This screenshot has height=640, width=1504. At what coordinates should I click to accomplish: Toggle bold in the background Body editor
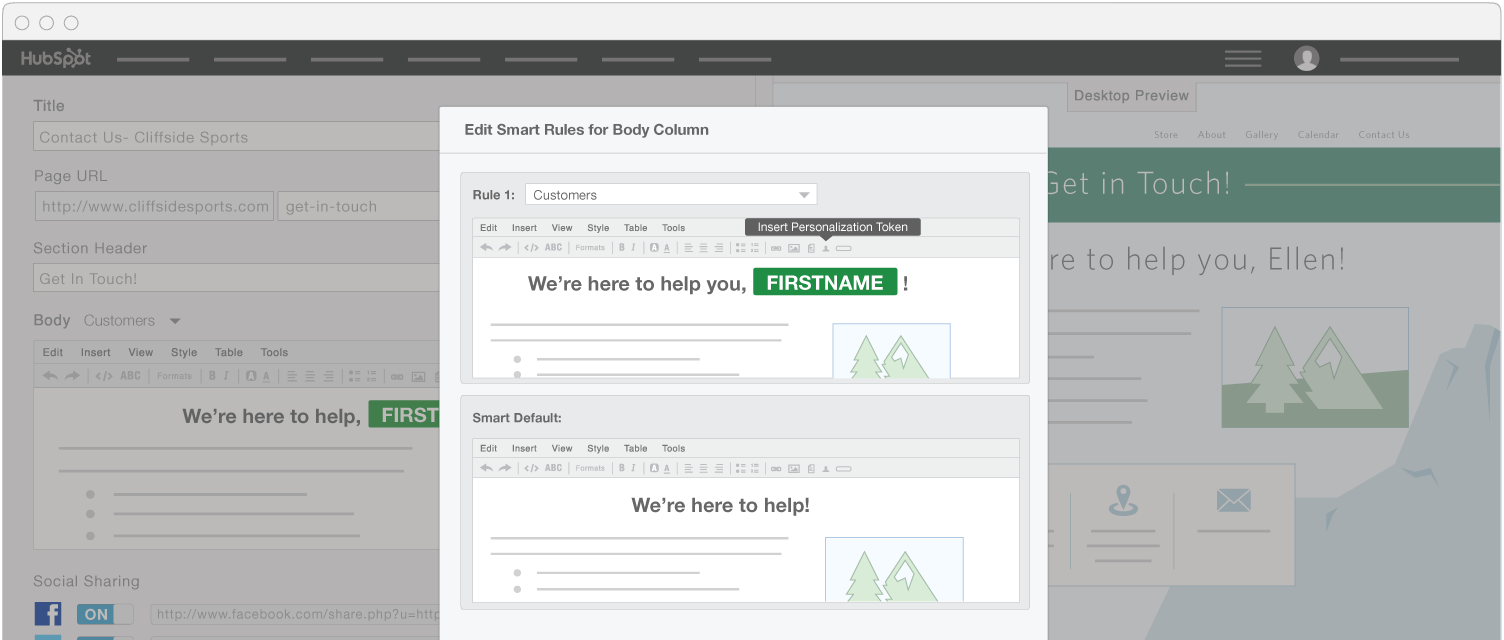(x=212, y=376)
